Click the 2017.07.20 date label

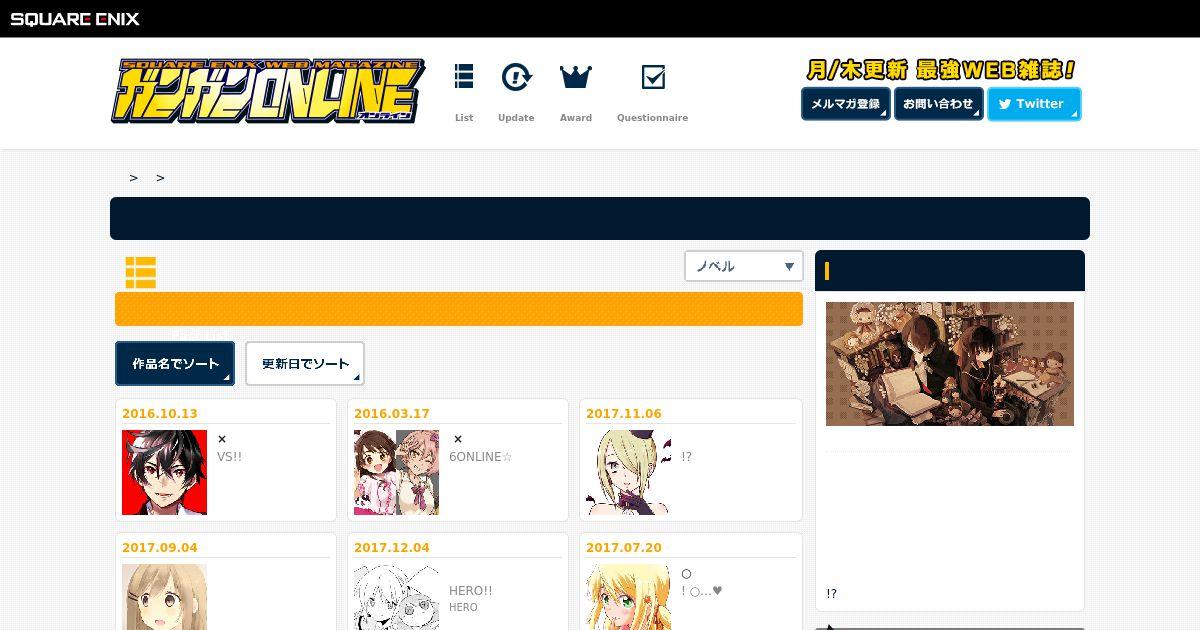click(624, 548)
